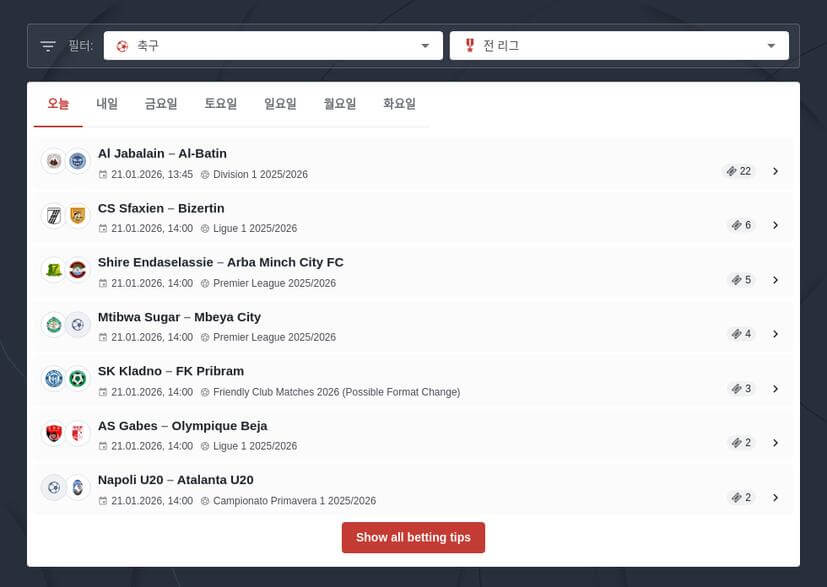Click the filter lines icon
This screenshot has height=587, width=827.
(48, 46)
